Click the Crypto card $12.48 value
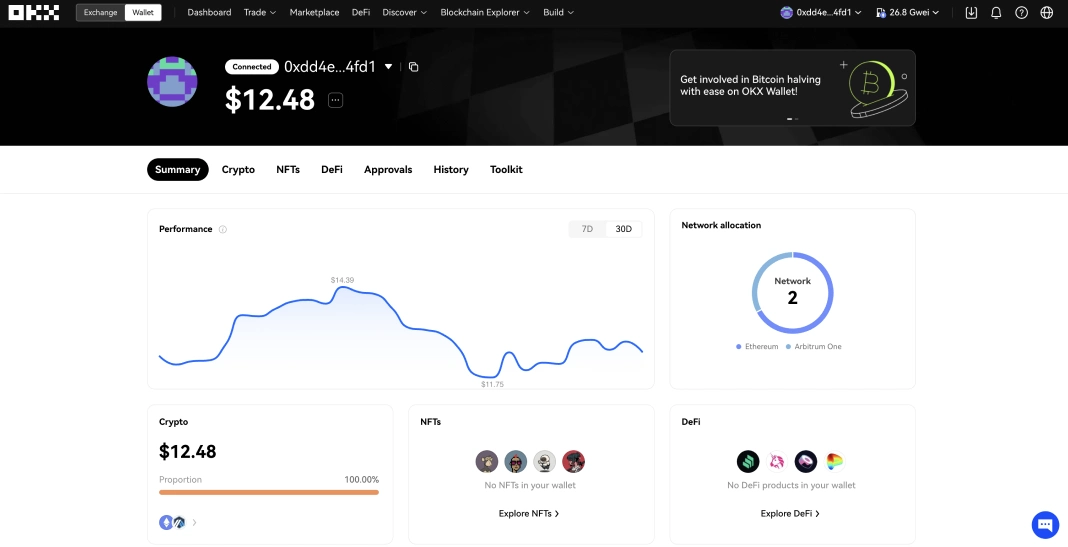 point(187,452)
